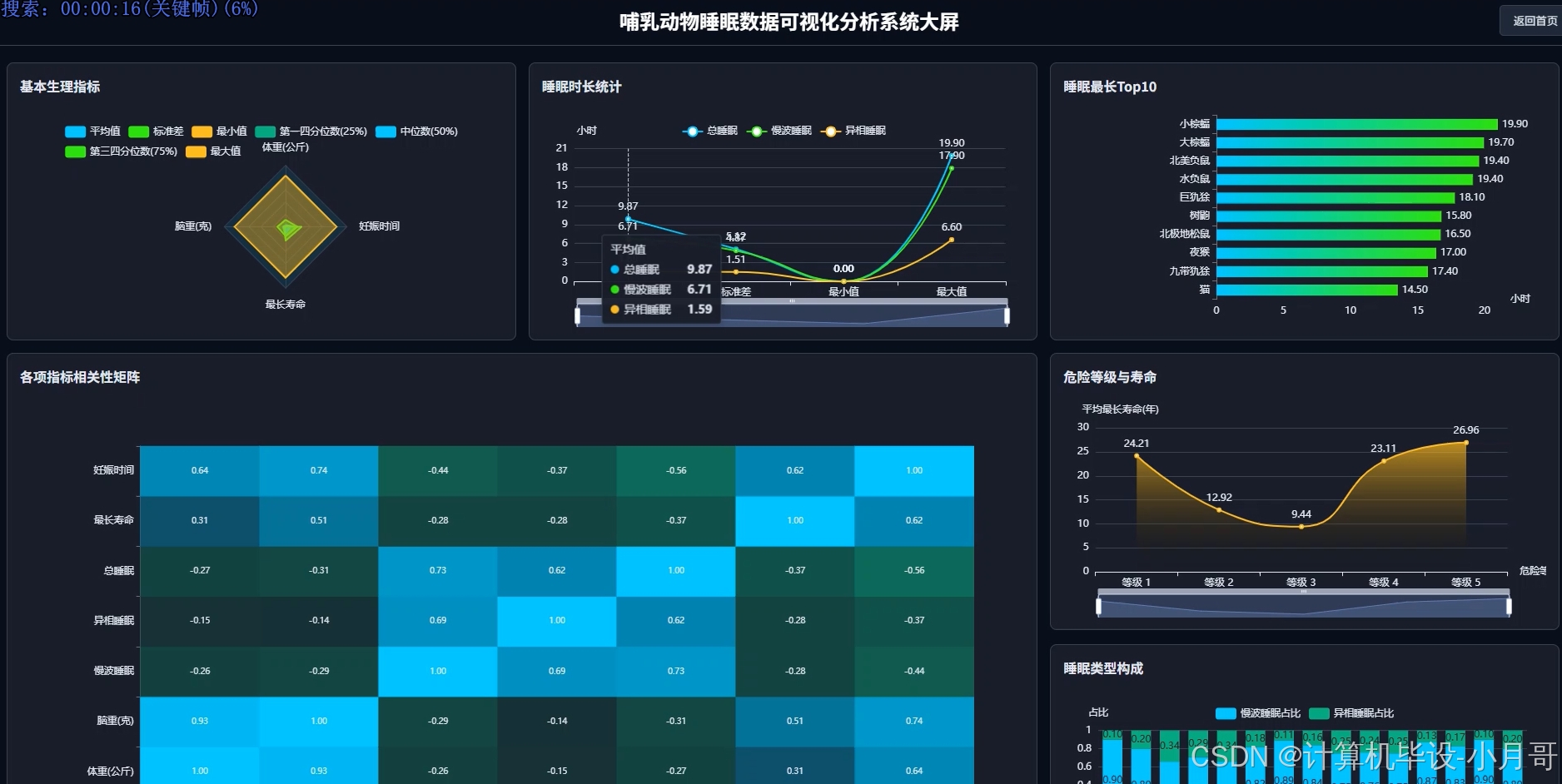Toggle 异相睡眠 line in sleep duration legend
This screenshot has height=784, width=1562.
tap(853, 131)
